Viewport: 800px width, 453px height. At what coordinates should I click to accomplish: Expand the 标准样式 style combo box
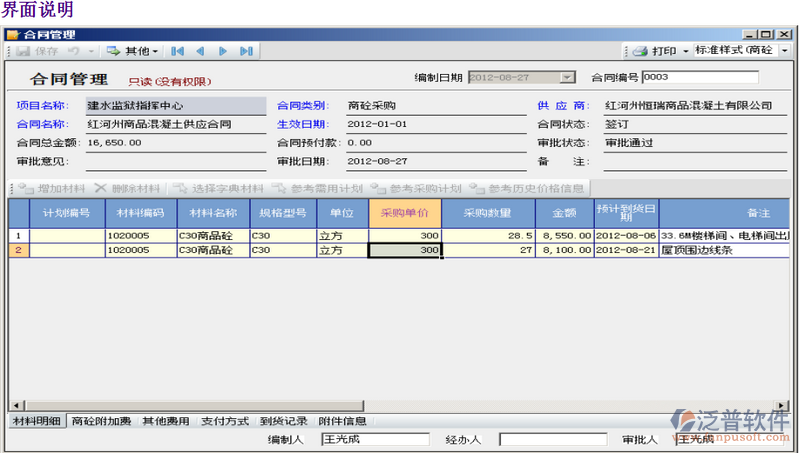pyautogui.click(x=785, y=51)
